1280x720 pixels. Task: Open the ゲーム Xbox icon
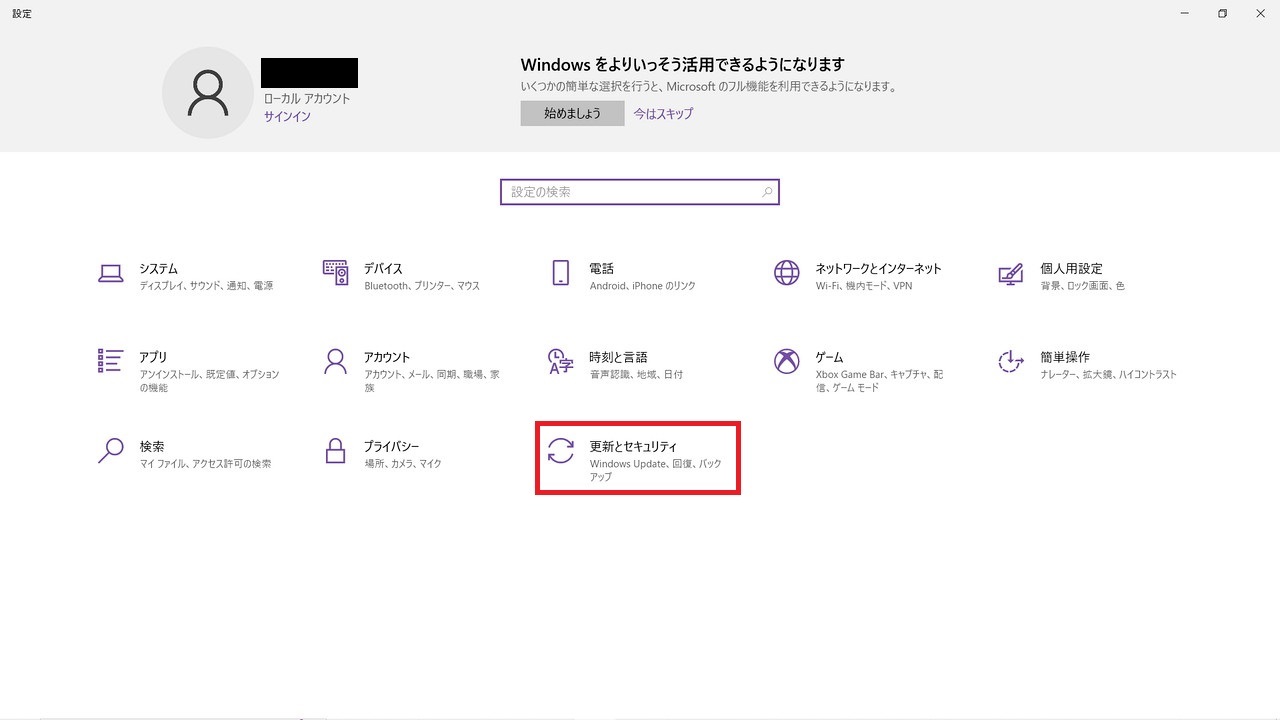(x=787, y=361)
